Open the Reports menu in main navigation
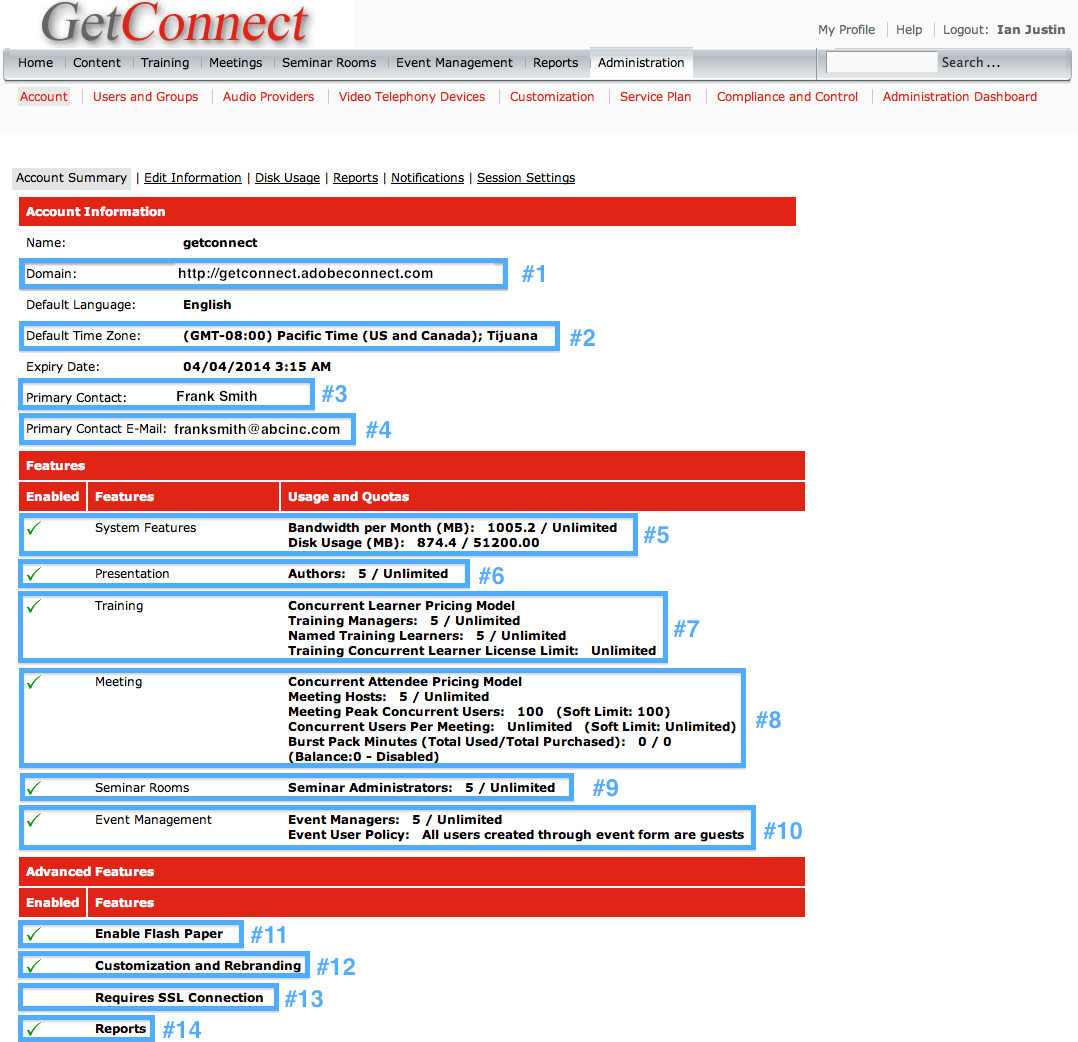 (x=555, y=63)
